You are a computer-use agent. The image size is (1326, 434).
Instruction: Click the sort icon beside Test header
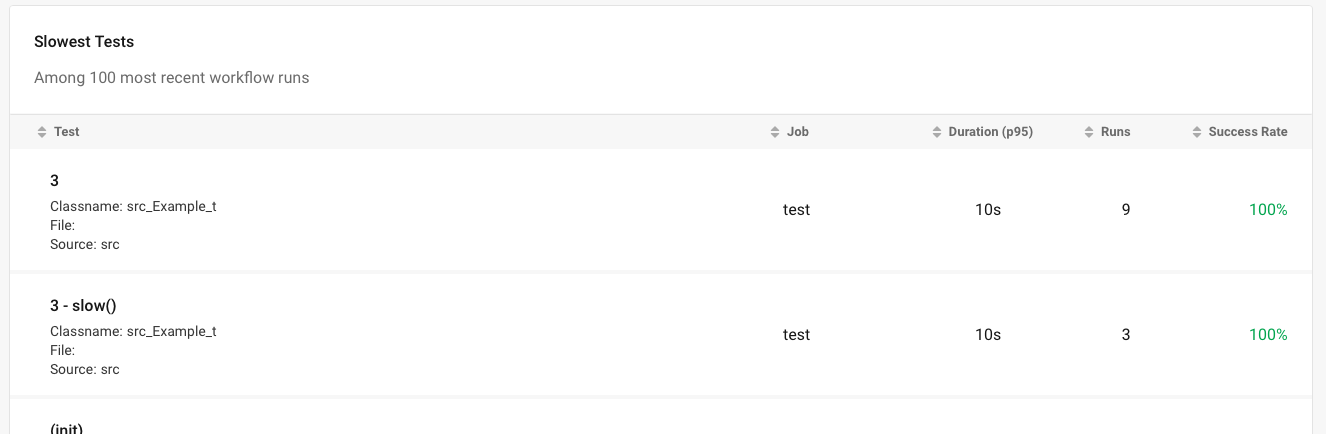click(41, 132)
